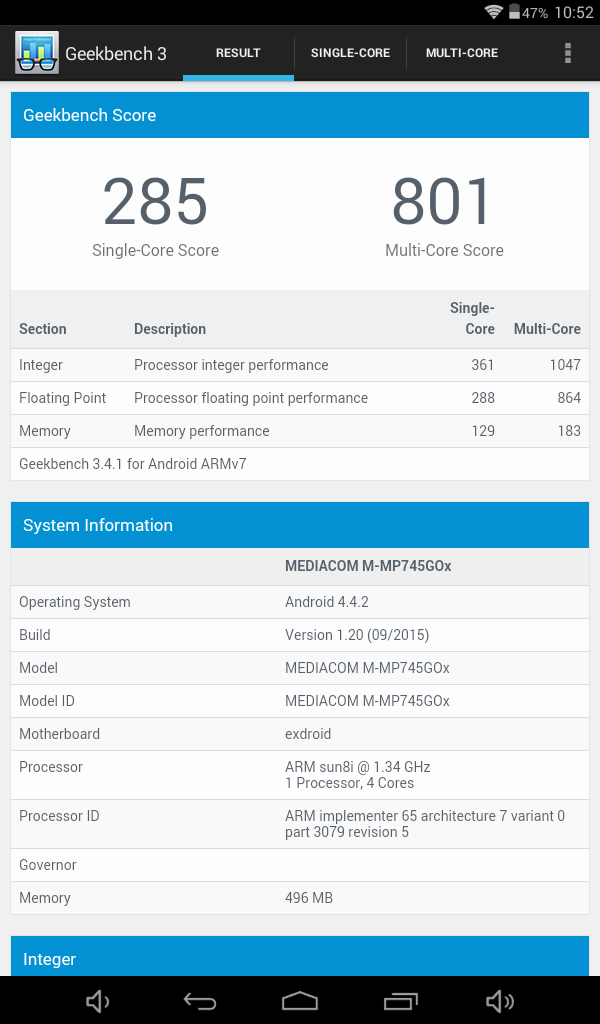Tap the battery status icon

click(514, 12)
